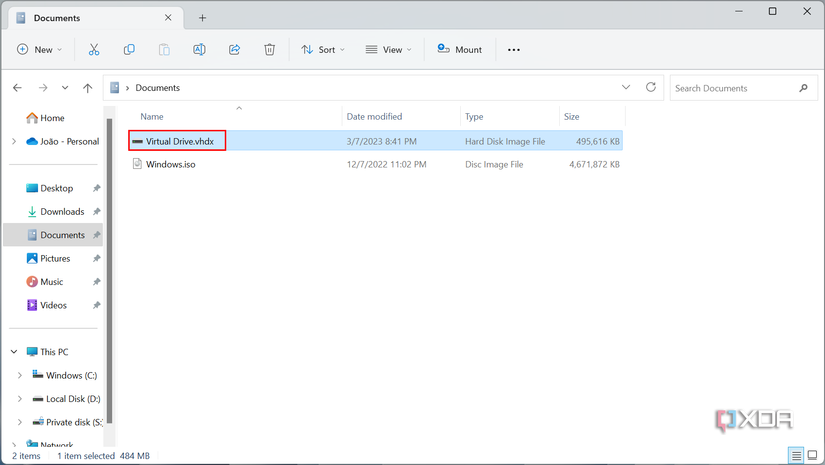The width and height of the screenshot is (825, 465).
Task: Click the 3/7/2023 8:41 PM date cell
Action: (x=381, y=141)
